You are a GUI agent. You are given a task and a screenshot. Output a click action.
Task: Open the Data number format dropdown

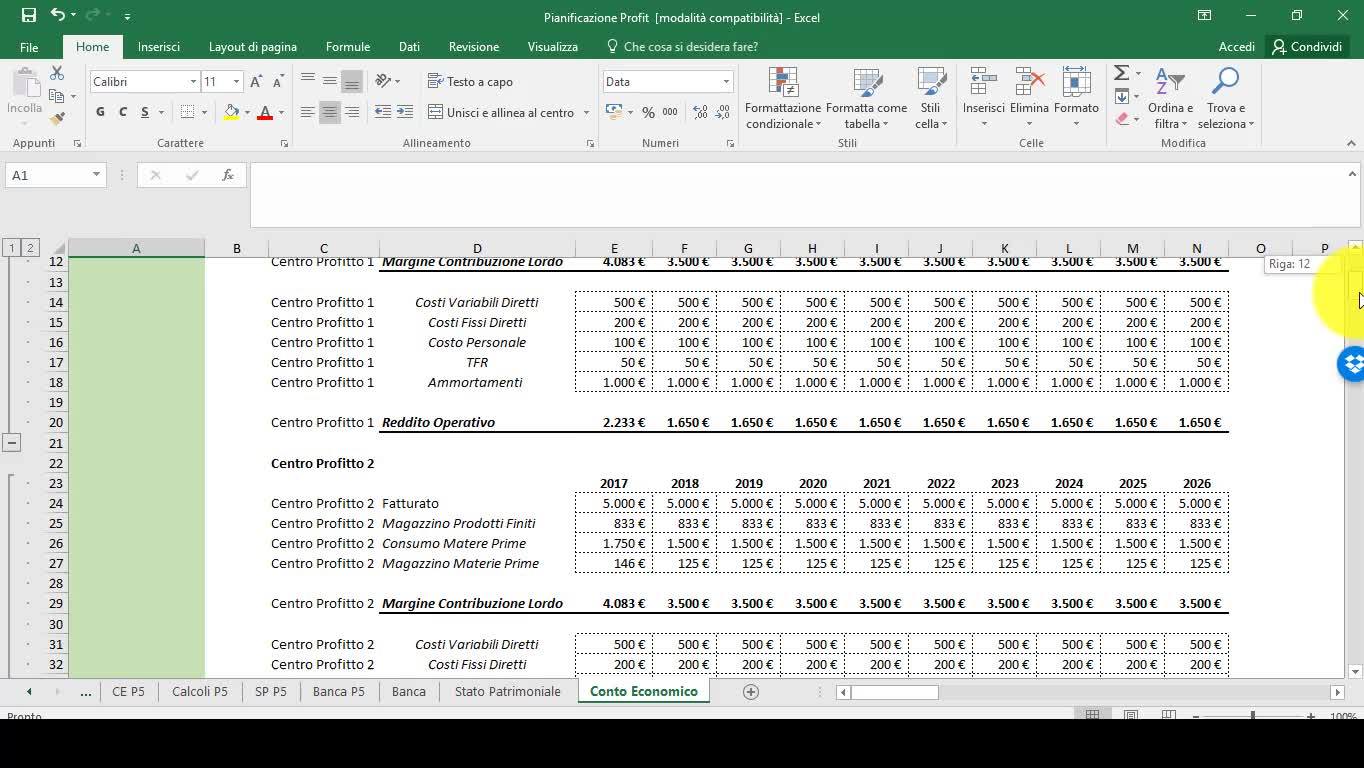click(726, 82)
